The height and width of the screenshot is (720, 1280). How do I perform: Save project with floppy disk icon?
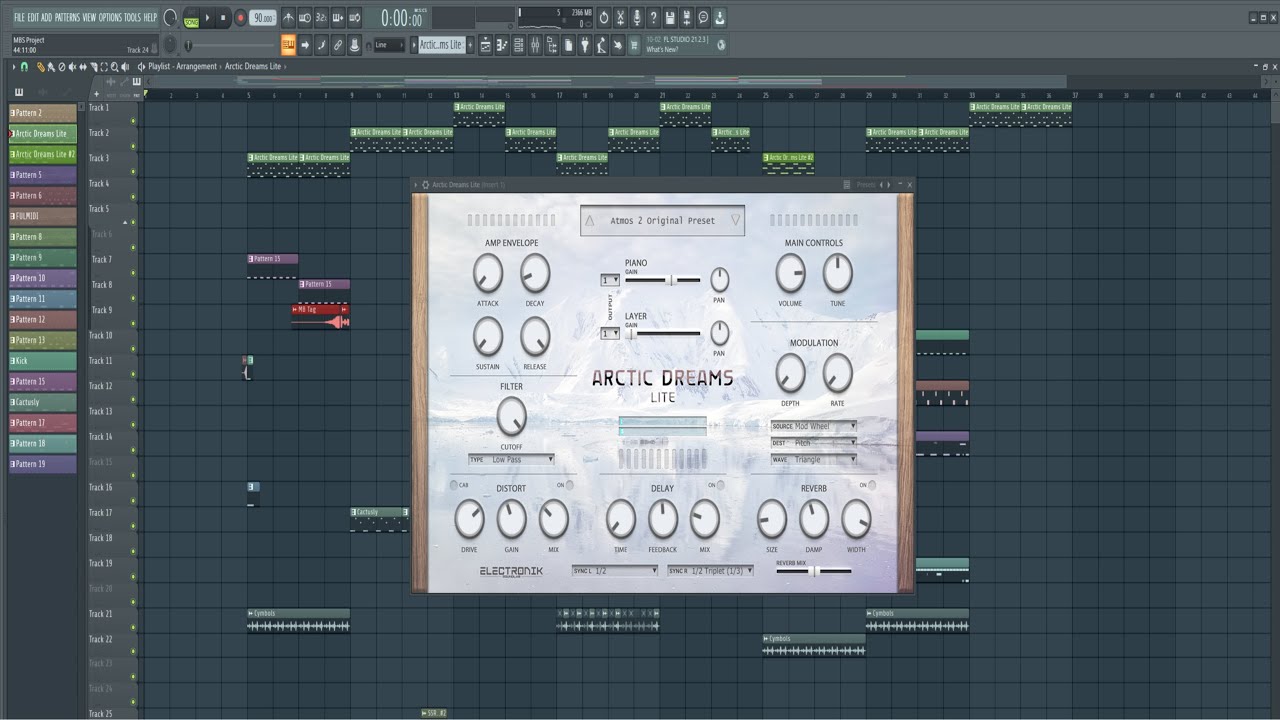[670, 17]
